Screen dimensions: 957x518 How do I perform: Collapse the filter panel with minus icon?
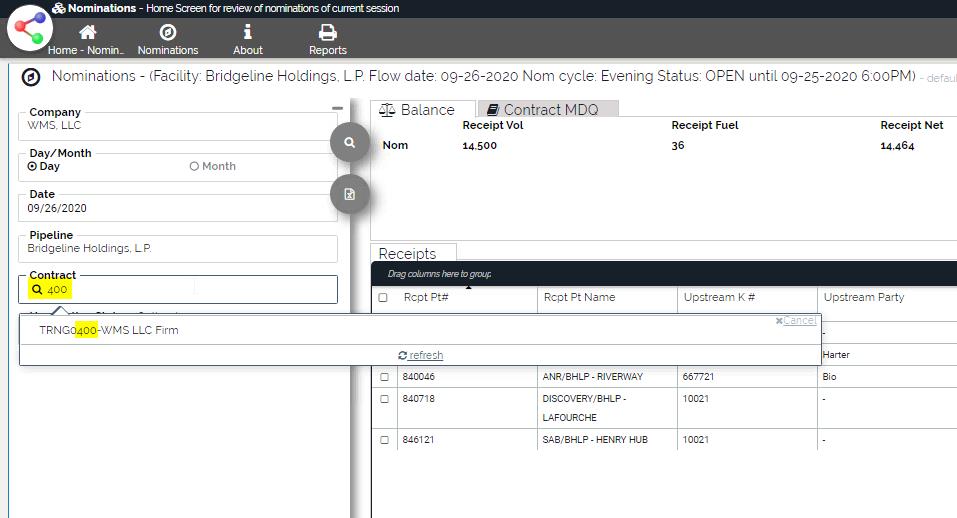coord(337,109)
